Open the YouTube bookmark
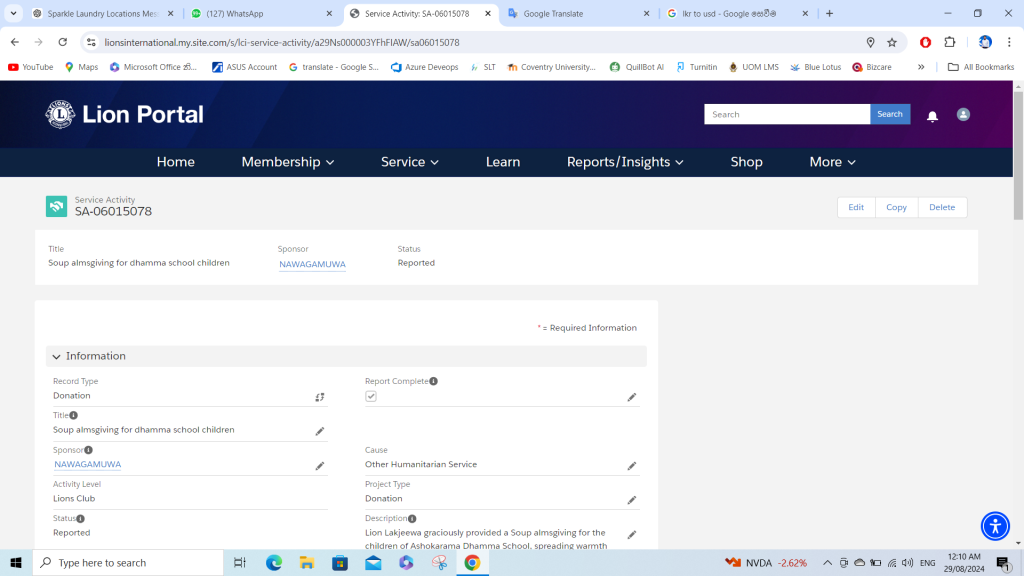Viewport: 1024px width, 576px height. pos(31,67)
